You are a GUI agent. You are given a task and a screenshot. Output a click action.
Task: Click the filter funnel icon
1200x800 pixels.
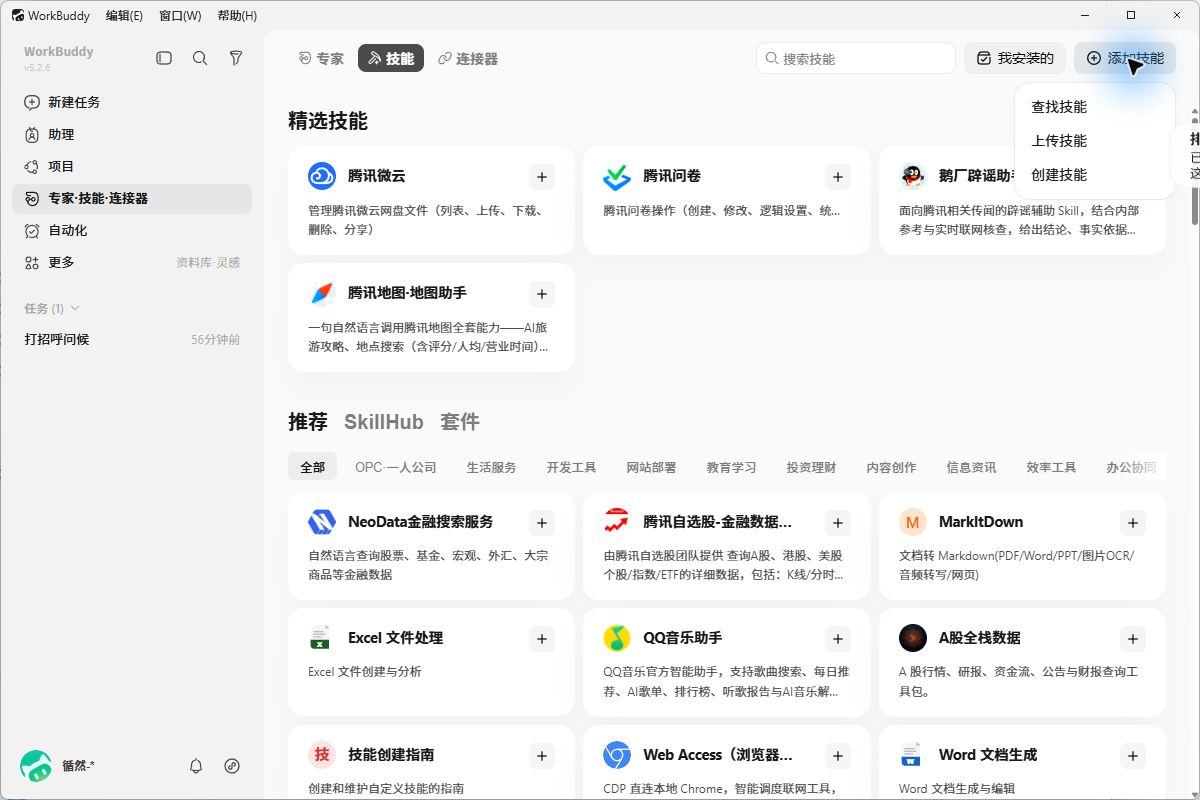pos(236,59)
